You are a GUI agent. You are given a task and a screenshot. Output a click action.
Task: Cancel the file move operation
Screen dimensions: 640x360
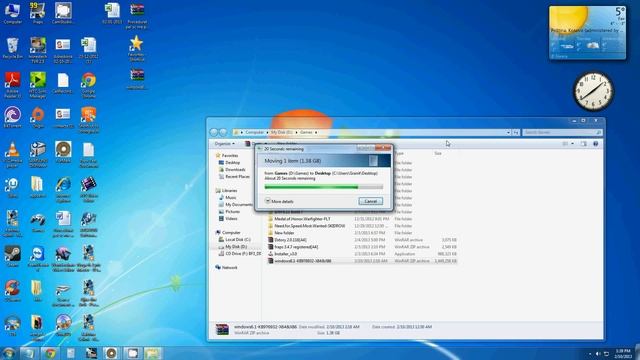[x=371, y=201]
